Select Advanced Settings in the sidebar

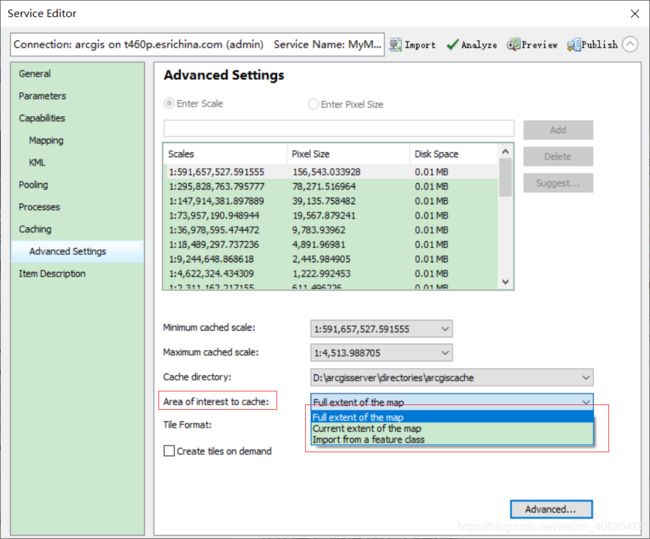coord(78,251)
